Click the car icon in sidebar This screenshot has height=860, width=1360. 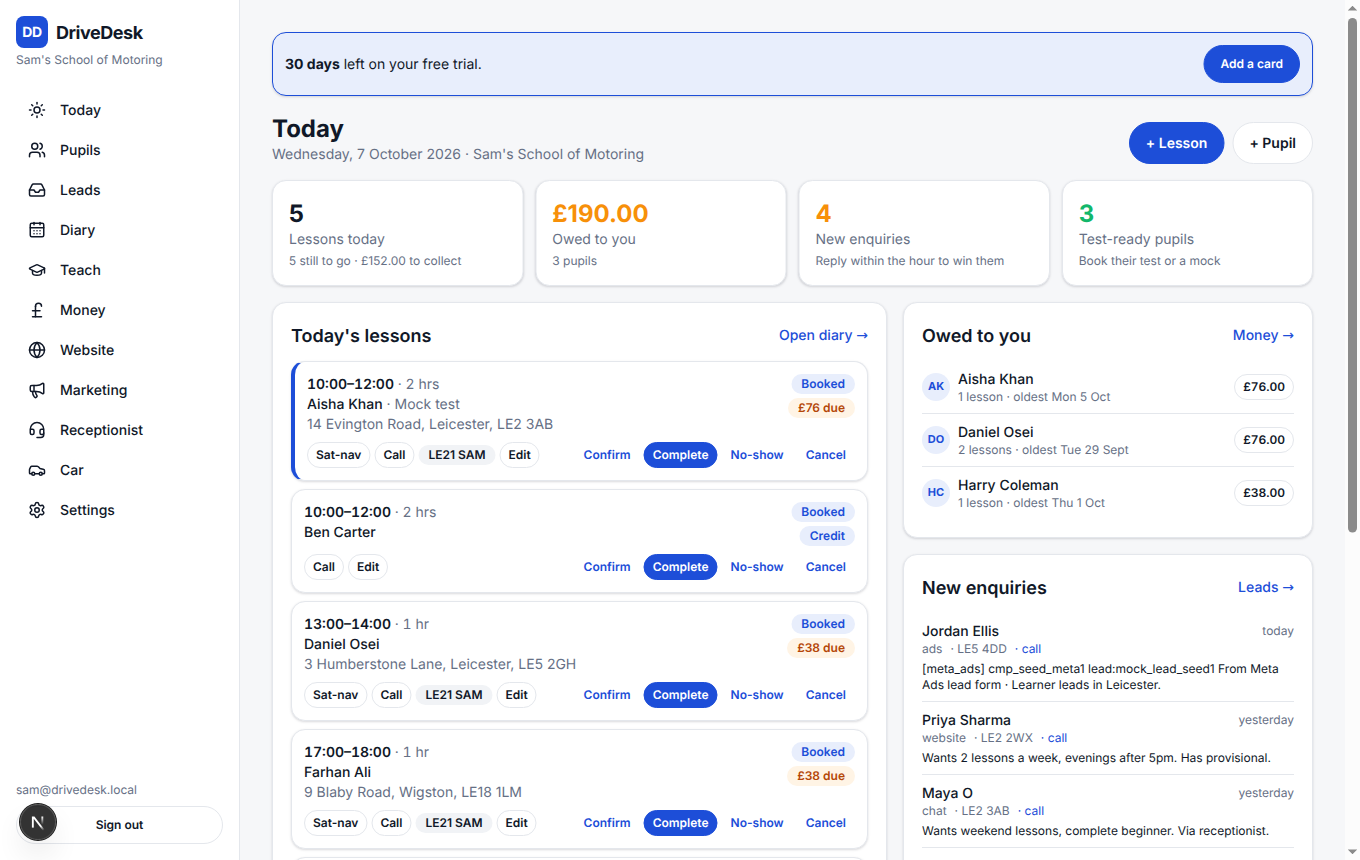[x=37, y=470]
